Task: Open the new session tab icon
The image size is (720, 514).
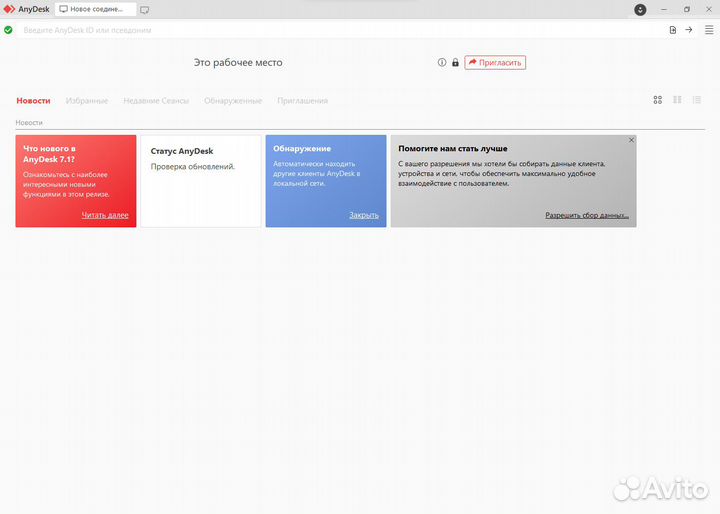Action: (145, 10)
